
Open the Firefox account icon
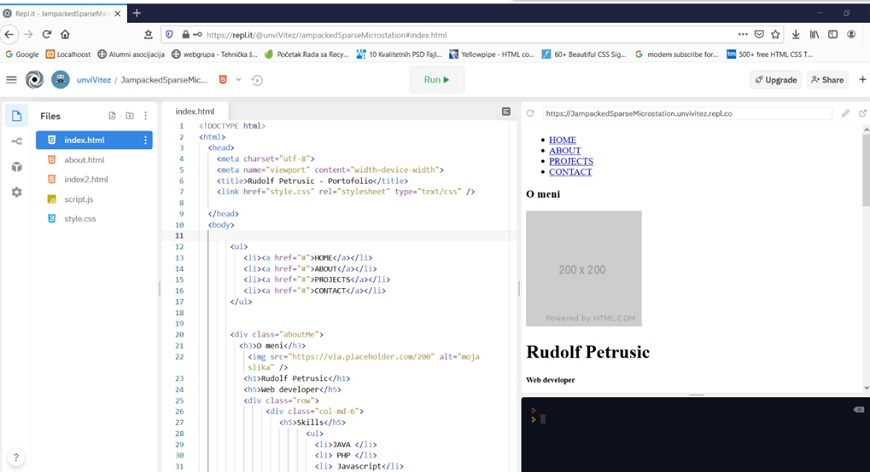tap(851, 34)
